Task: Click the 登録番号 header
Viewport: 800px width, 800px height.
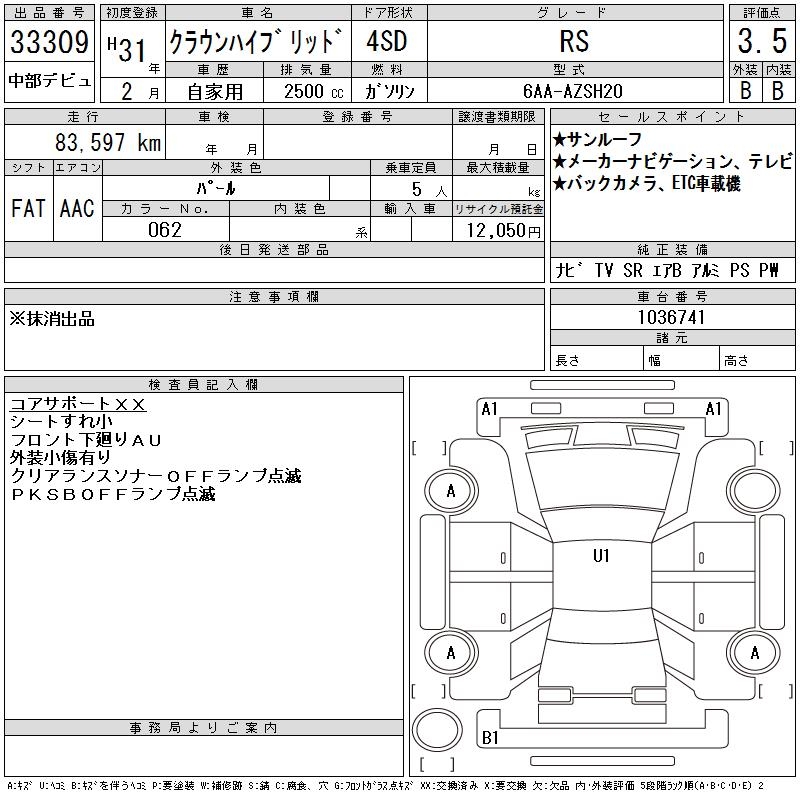Action: point(358,117)
